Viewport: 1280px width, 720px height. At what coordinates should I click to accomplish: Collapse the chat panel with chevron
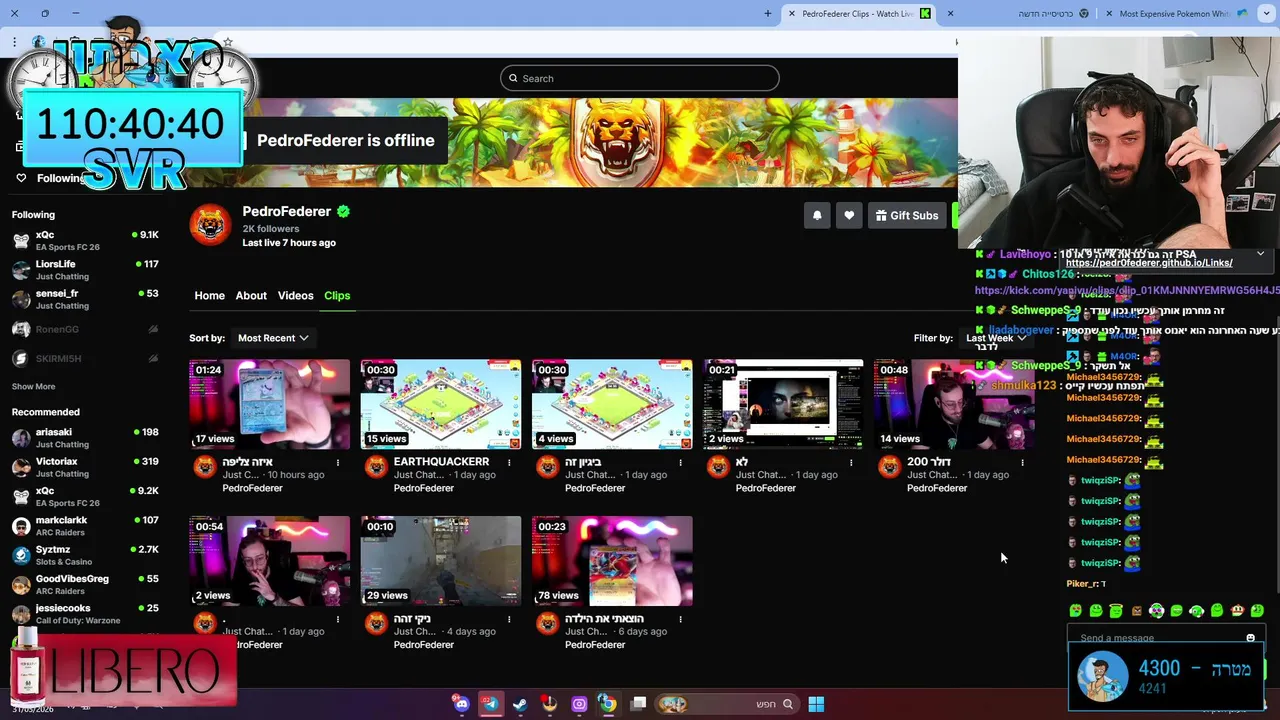1260,254
